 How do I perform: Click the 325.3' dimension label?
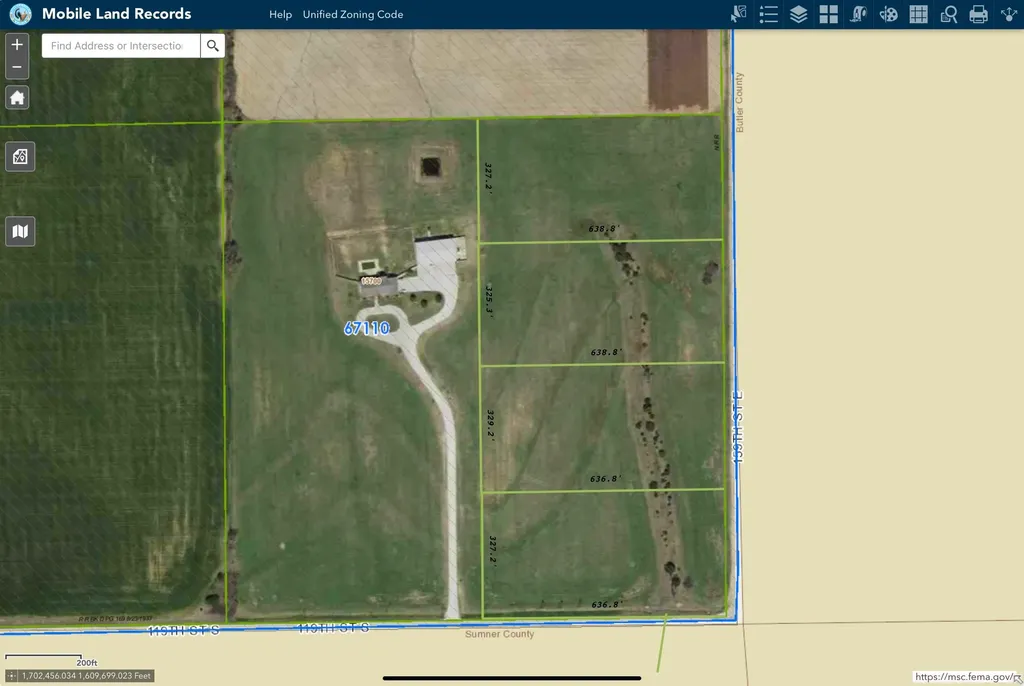pyautogui.click(x=489, y=301)
